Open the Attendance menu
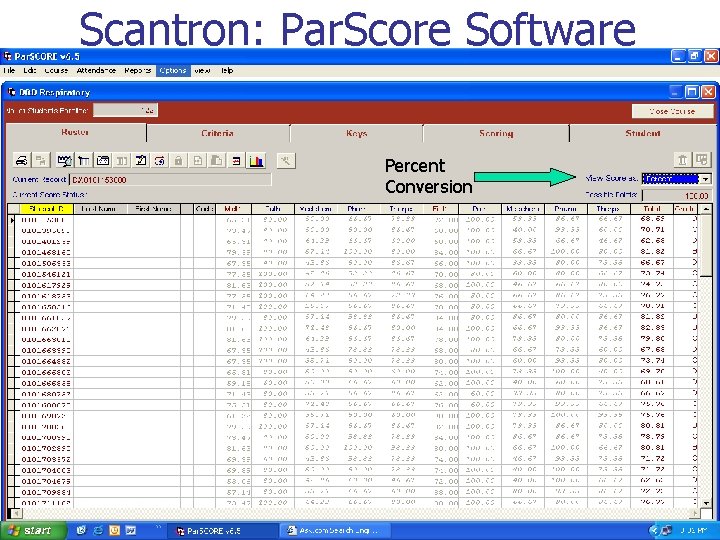 [96, 71]
